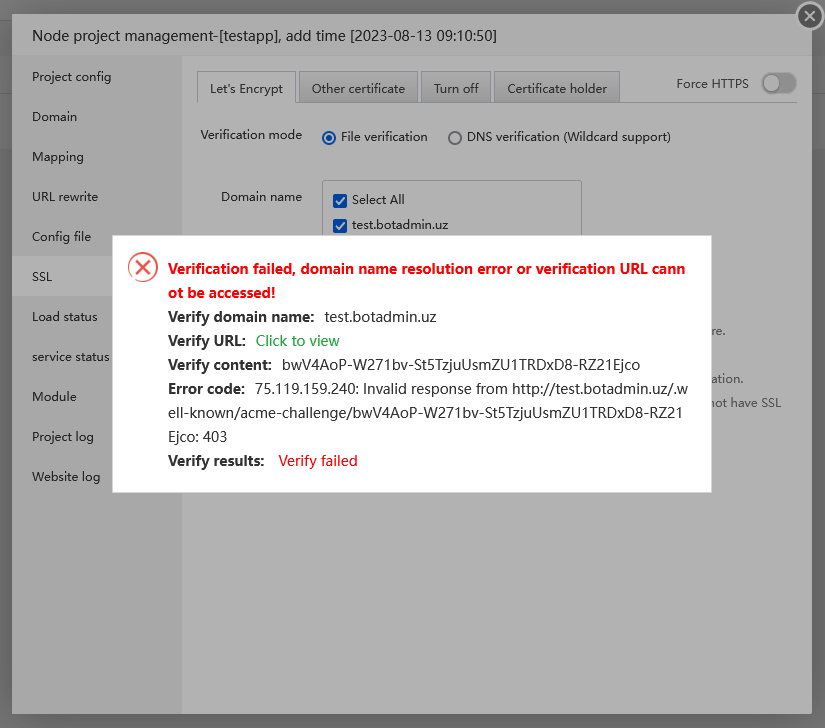Click the 'Click to view' verify URL link

pos(297,341)
